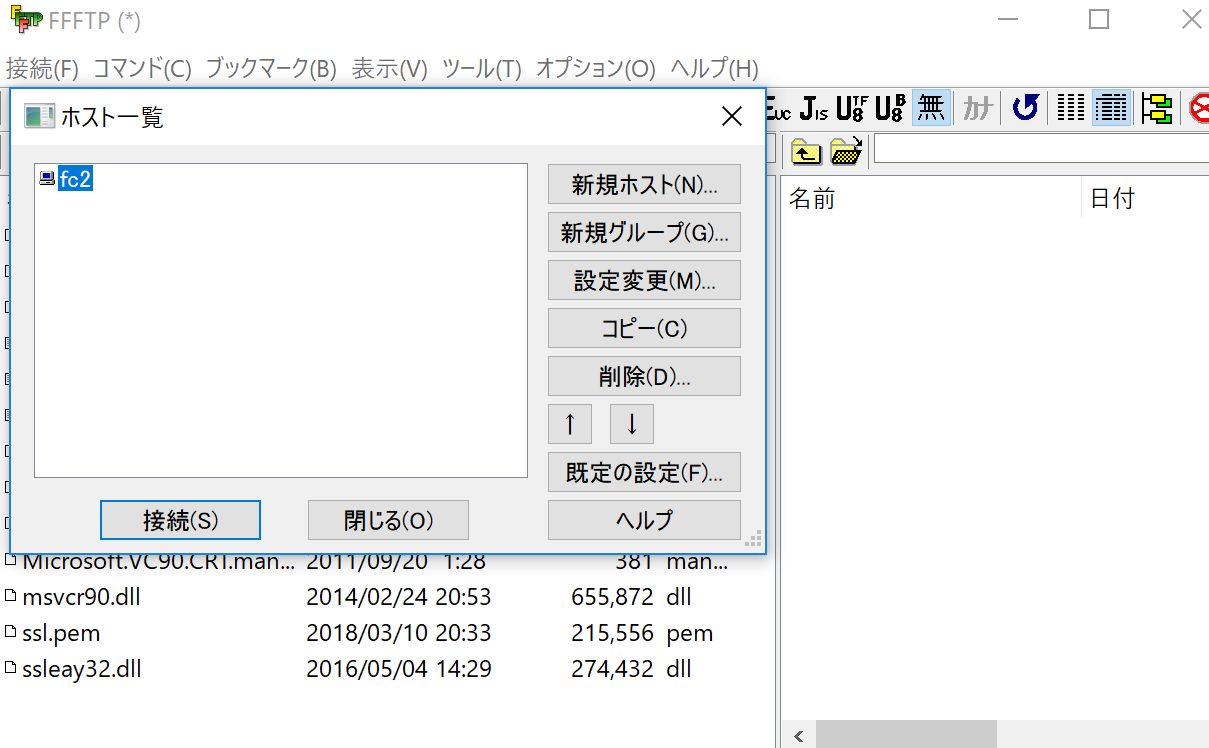Click the red abort icon
Viewport: 1209px width, 748px height.
tap(1198, 108)
